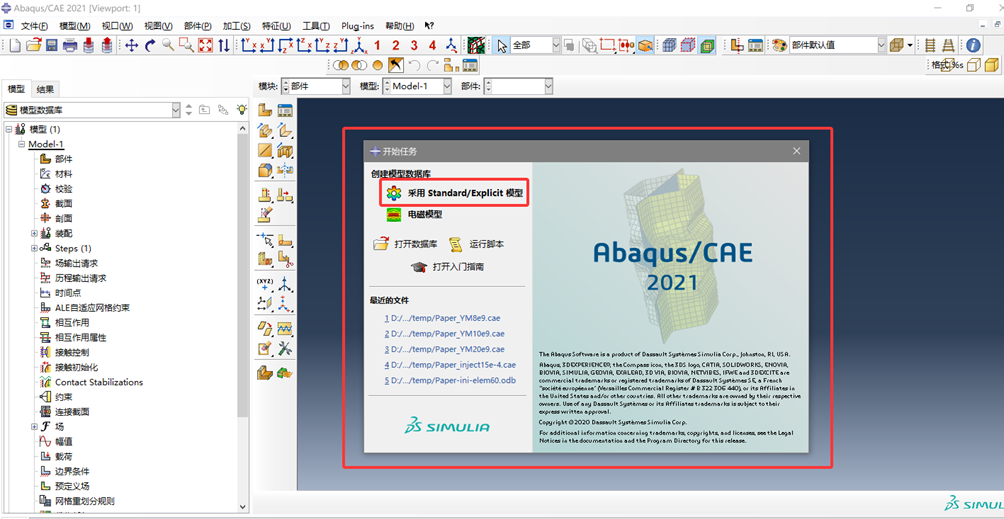
Task: Click the Open folder toolbar icon
Action: click(33, 45)
